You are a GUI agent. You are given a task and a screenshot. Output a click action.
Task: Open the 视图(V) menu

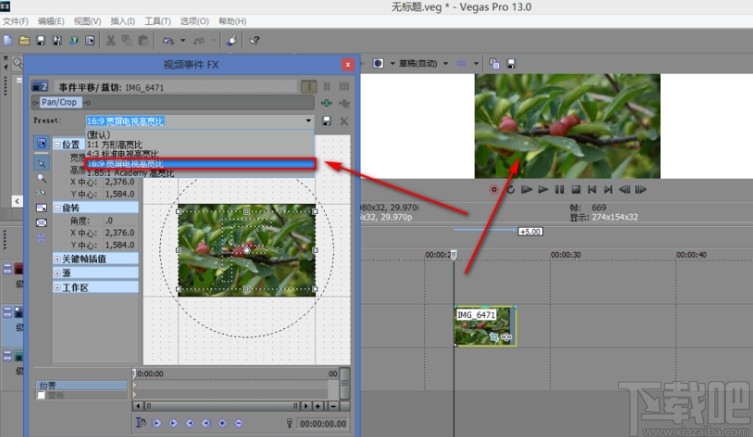pos(87,21)
